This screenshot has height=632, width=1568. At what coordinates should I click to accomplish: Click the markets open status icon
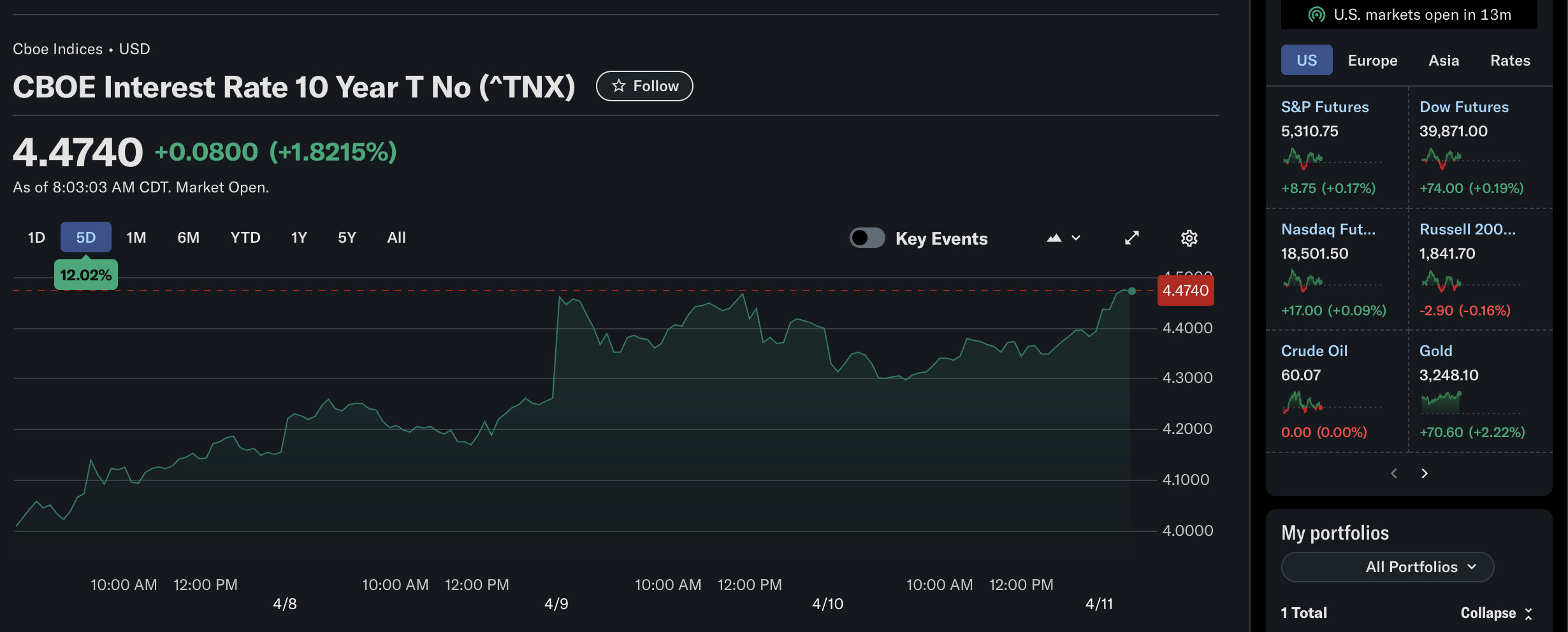click(1316, 15)
